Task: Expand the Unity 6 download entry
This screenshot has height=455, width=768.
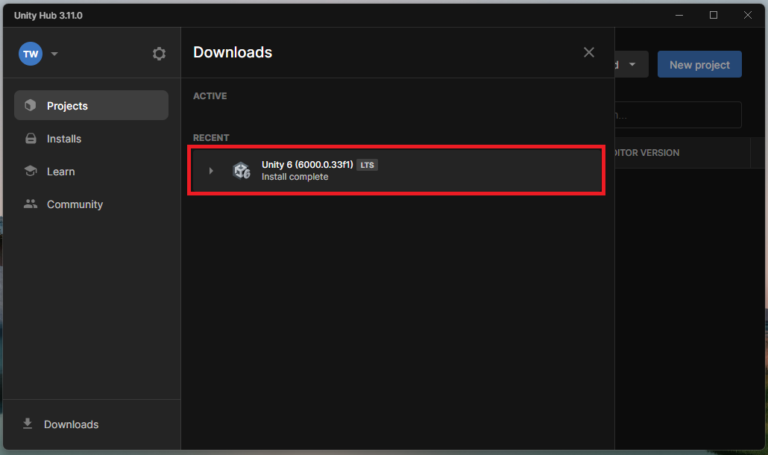Action: click(x=210, y=171)
